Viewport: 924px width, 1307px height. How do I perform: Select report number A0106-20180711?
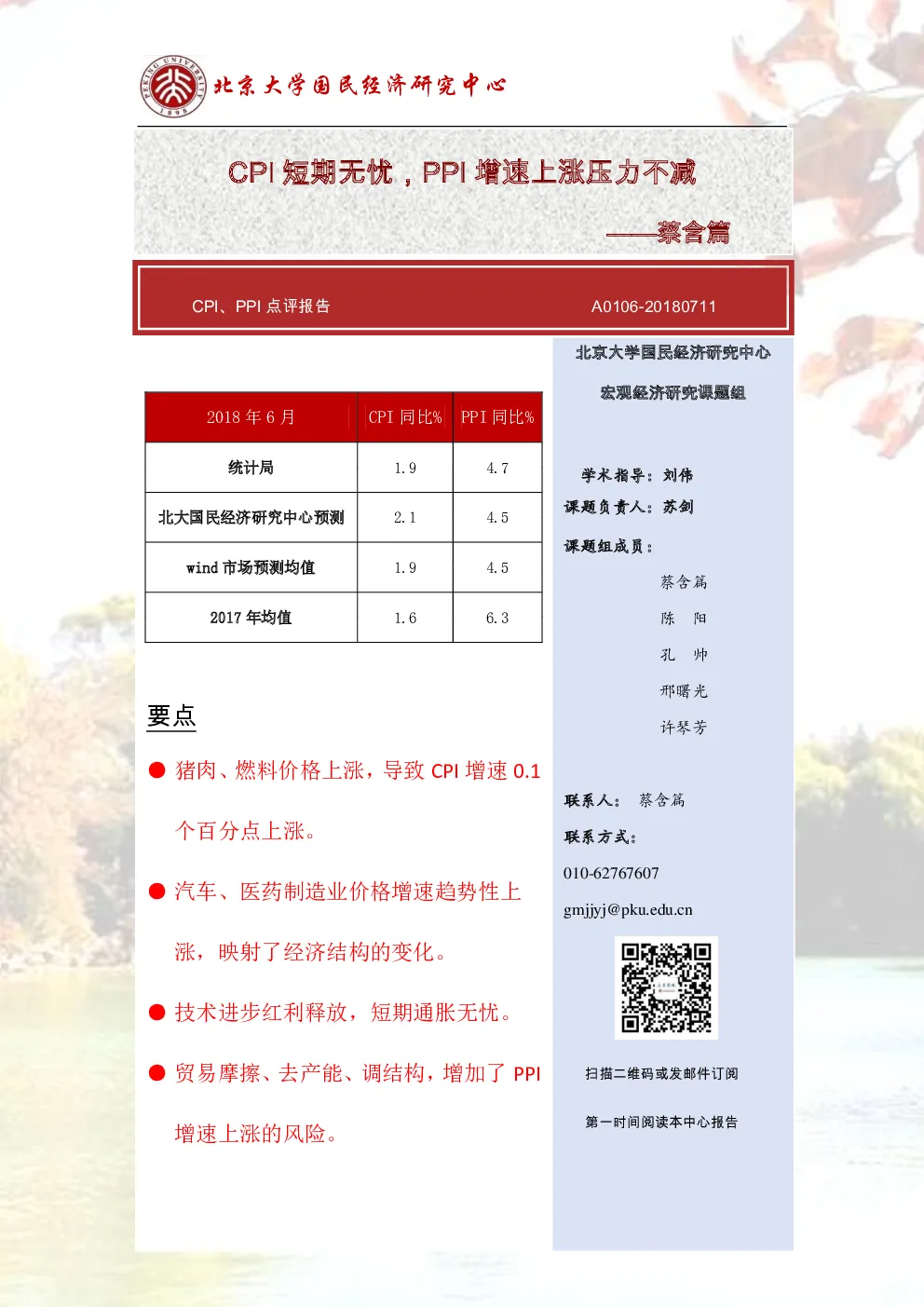(654, 306)
